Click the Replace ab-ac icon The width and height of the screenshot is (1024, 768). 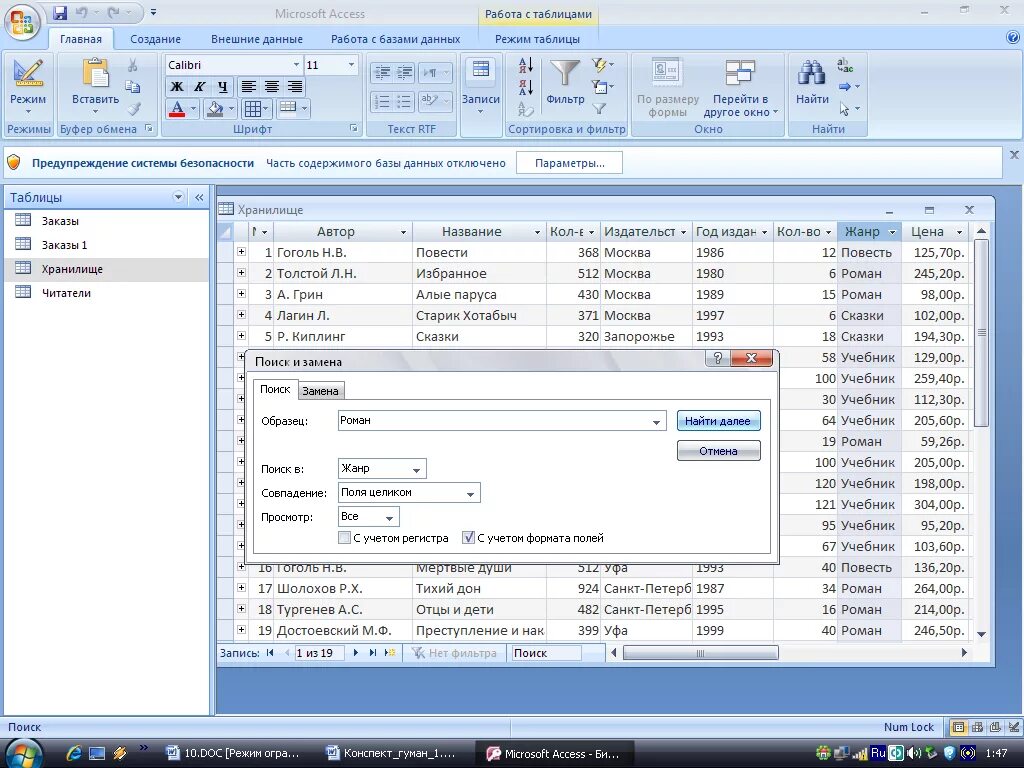coord(845,65)
